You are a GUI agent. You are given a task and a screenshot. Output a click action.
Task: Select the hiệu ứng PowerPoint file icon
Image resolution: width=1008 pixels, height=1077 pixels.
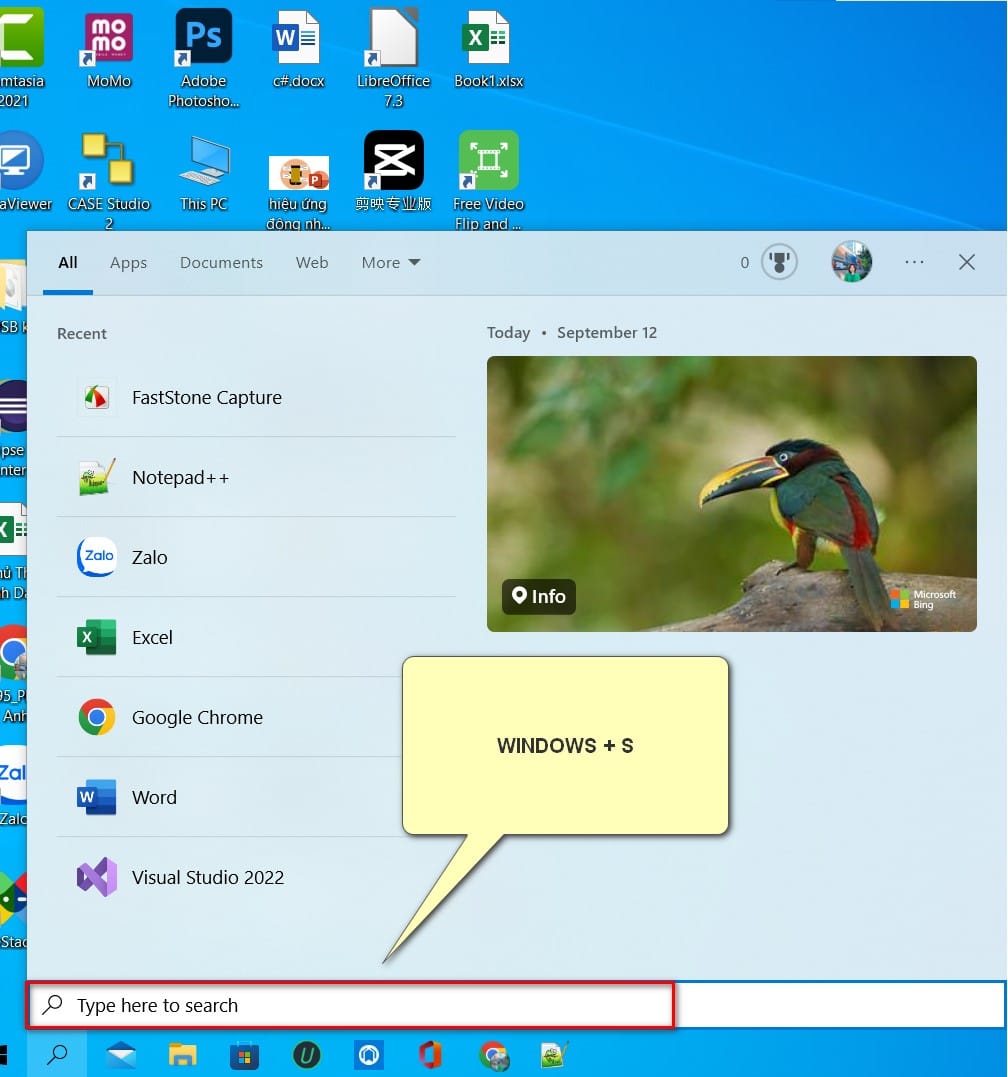(298, 192)
